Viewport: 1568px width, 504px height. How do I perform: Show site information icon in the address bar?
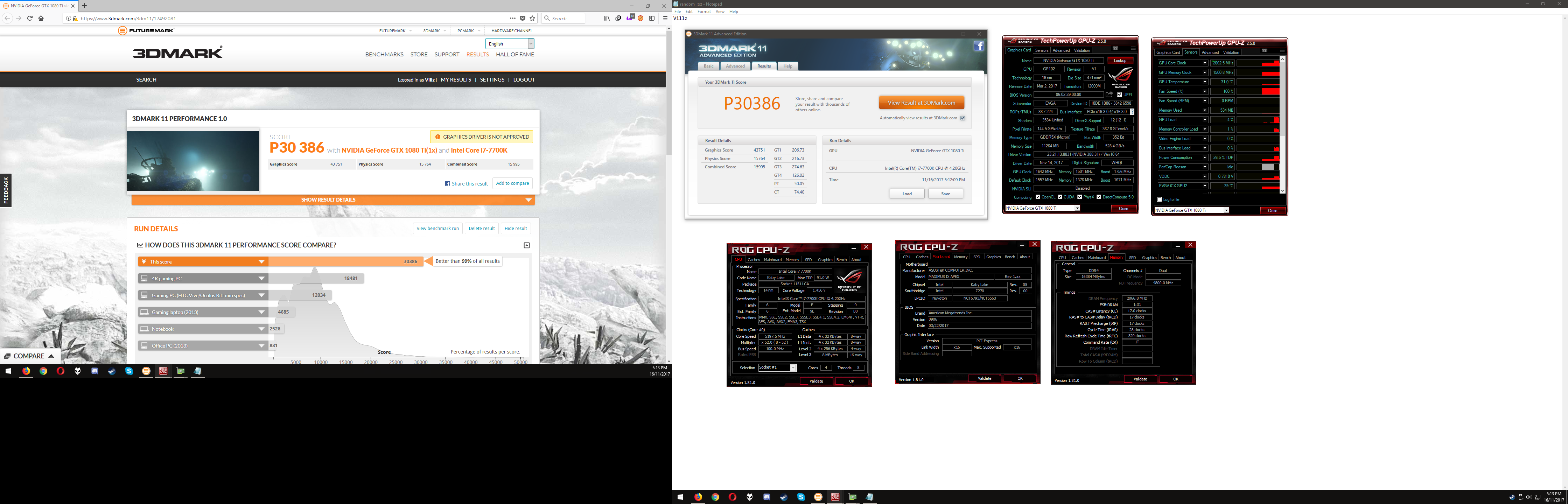68,18
